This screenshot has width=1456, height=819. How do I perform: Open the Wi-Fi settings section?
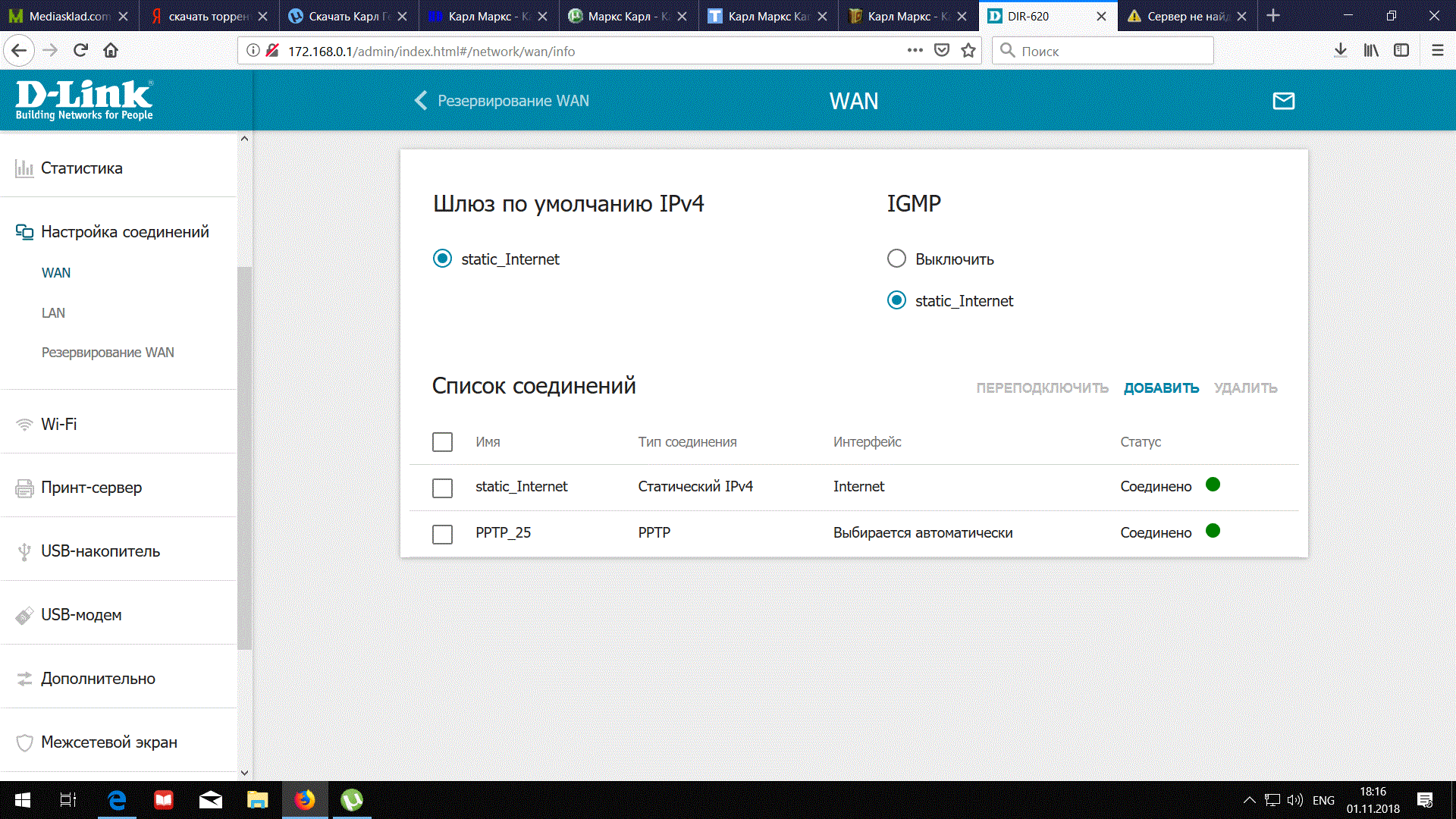pos(58,425)
